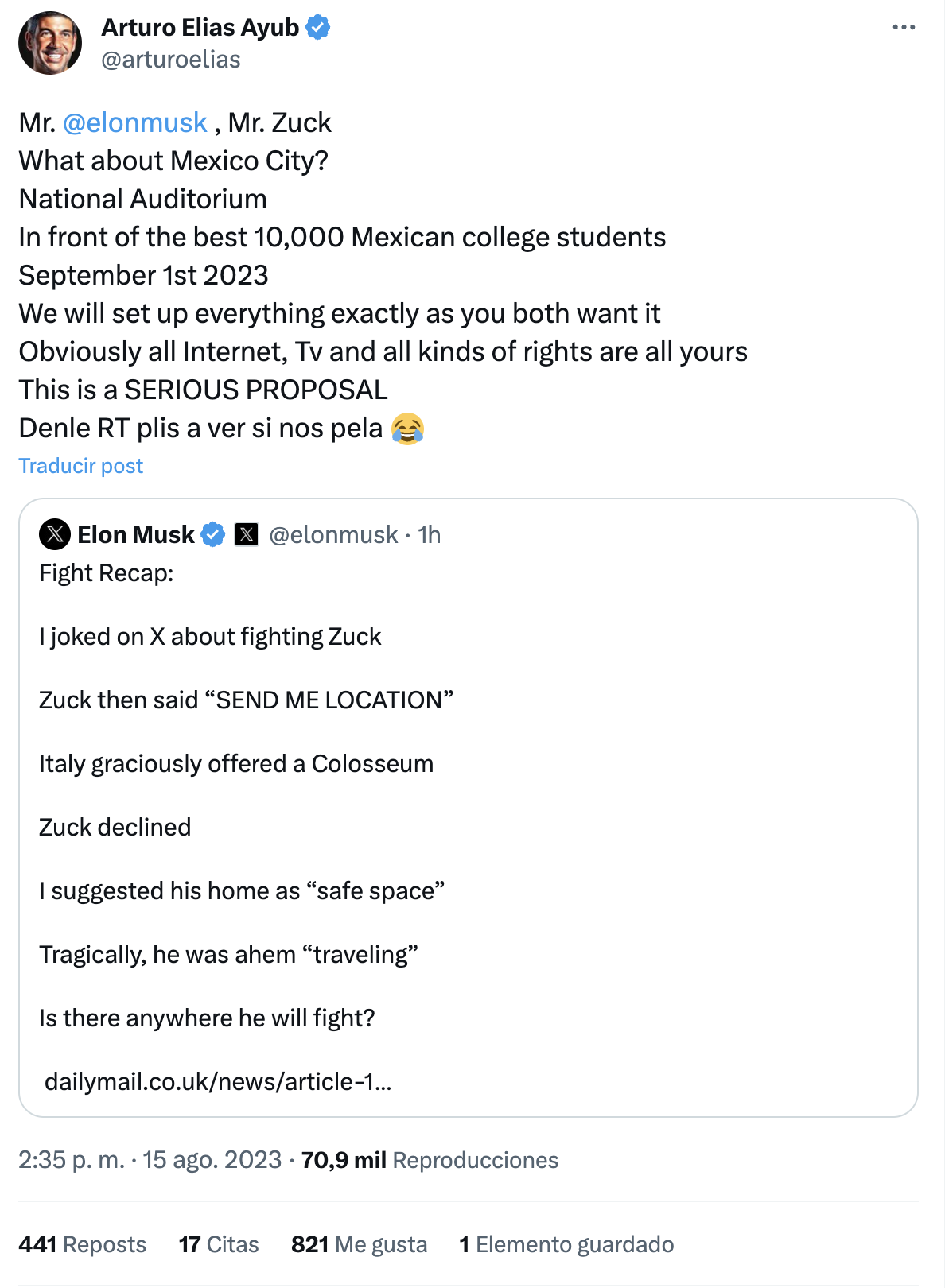Open Elon Musk's name in quoted post
Image resolution: width=945 pixels, height=1288 pixels.
(x=136, y=535)
